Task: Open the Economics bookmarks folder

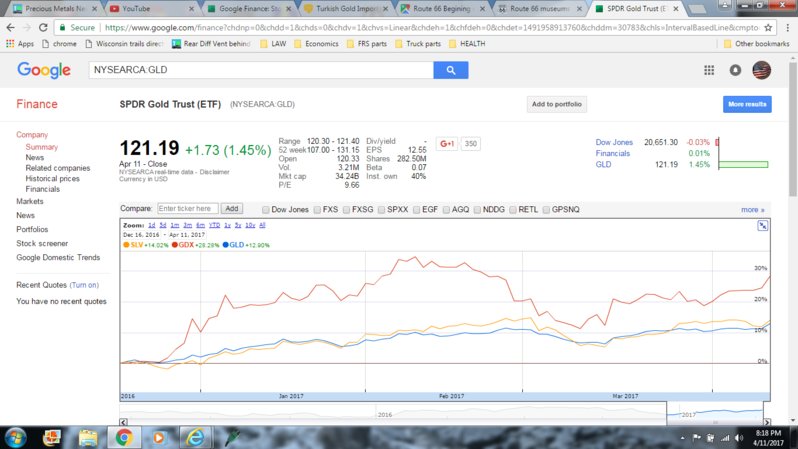Action: click(316, 44)
